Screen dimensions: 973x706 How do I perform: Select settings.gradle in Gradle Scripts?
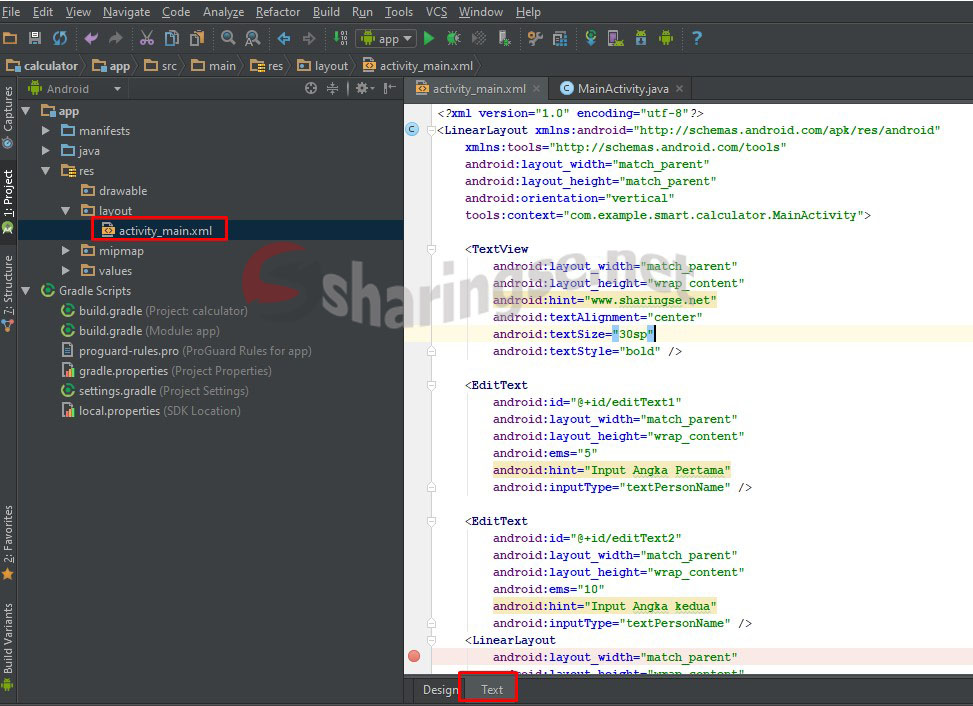coord(155,391)
